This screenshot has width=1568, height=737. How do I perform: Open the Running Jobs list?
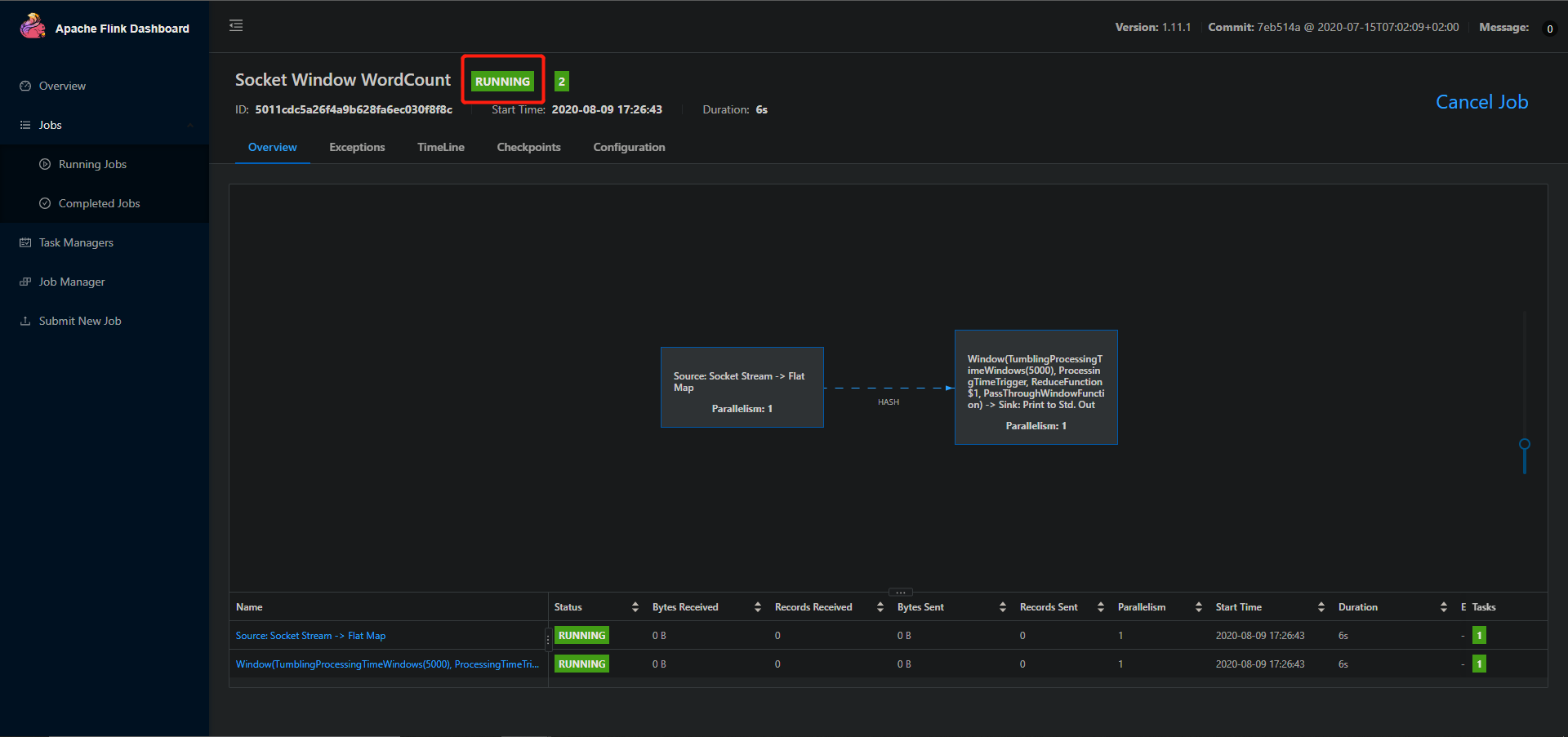click(92, 164)
